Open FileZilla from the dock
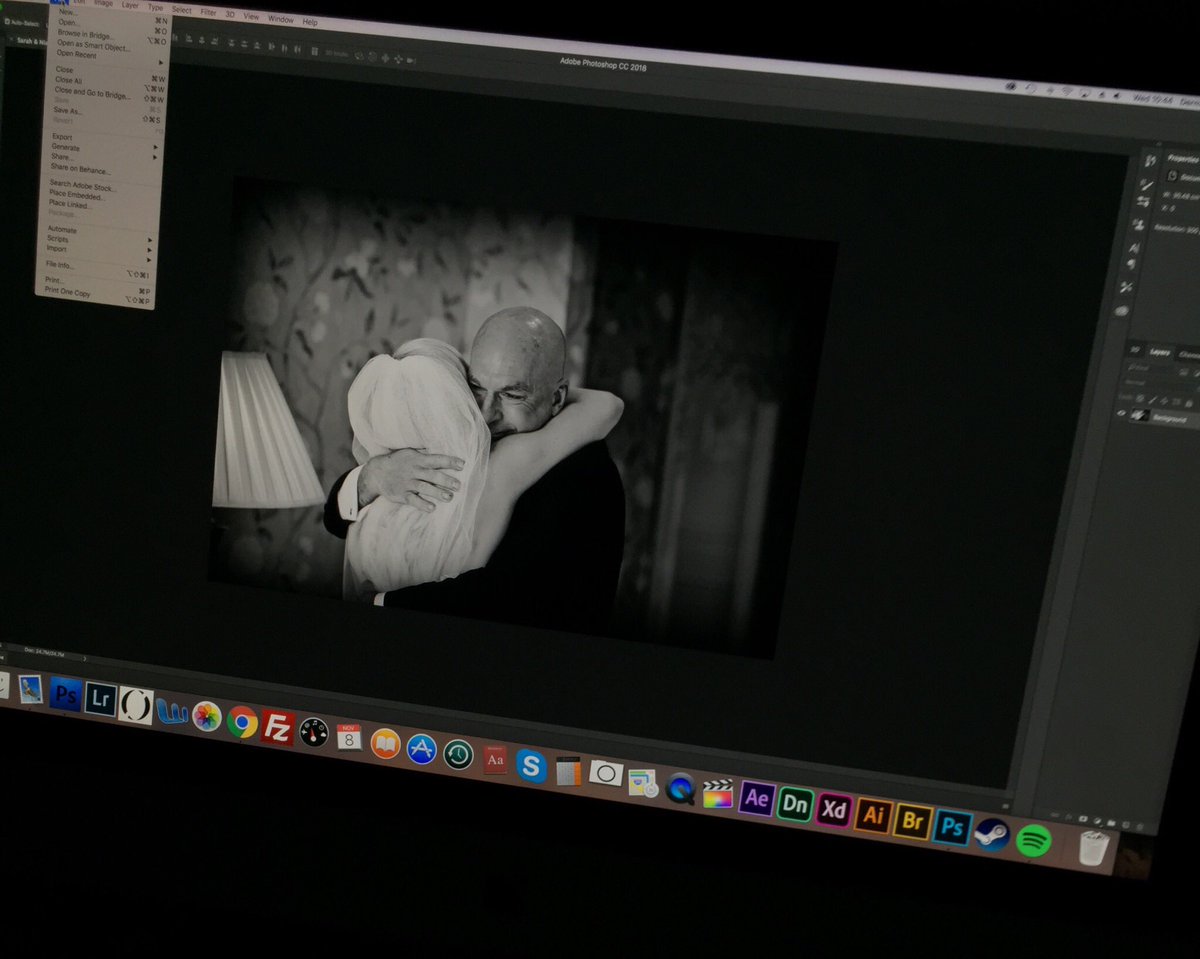This screenshot has height=959, width=1200. (x=277, y=726)
